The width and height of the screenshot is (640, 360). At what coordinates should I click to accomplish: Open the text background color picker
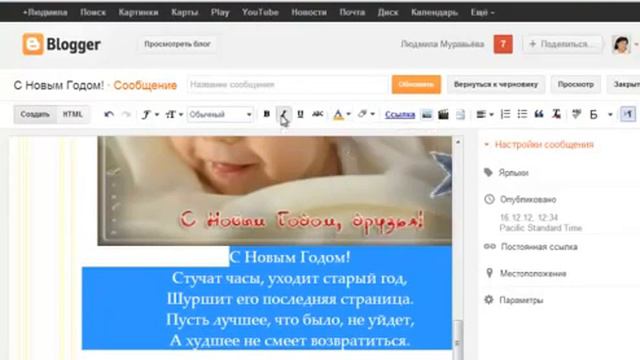point(365,114)
